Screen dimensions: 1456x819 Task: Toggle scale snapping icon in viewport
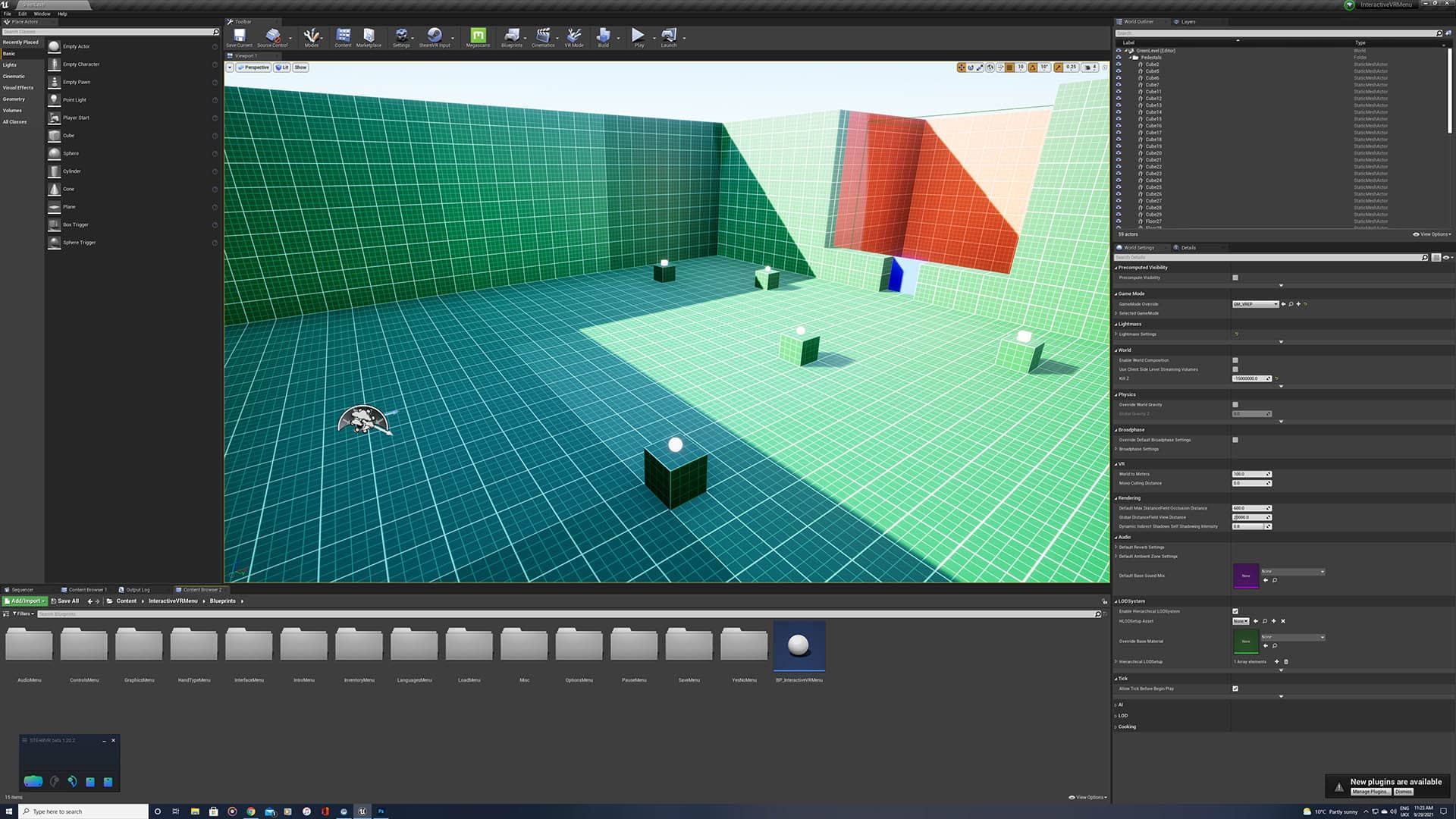coord(1058,67)
